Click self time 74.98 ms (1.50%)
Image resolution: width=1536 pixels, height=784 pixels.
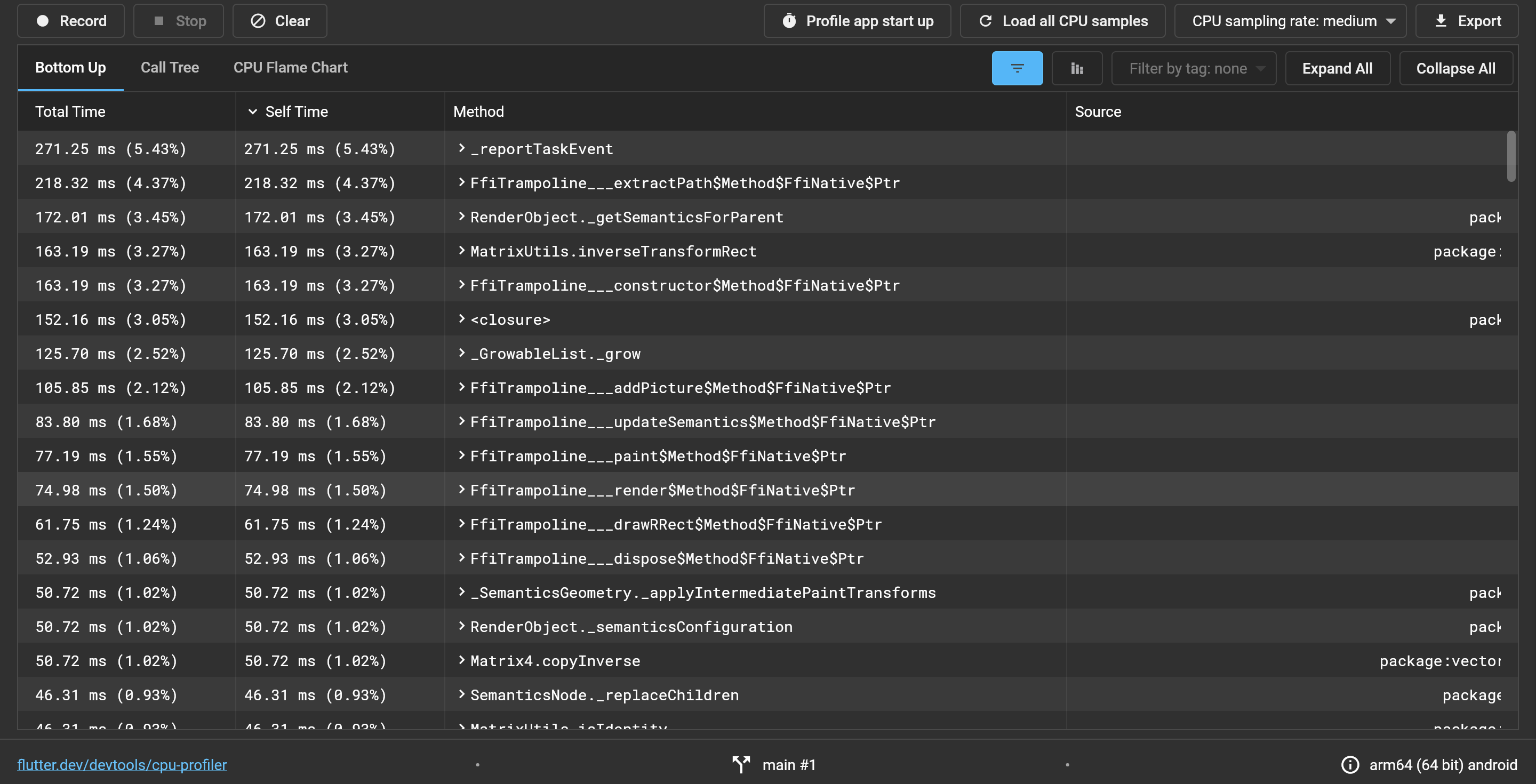(x=315, y=490)
